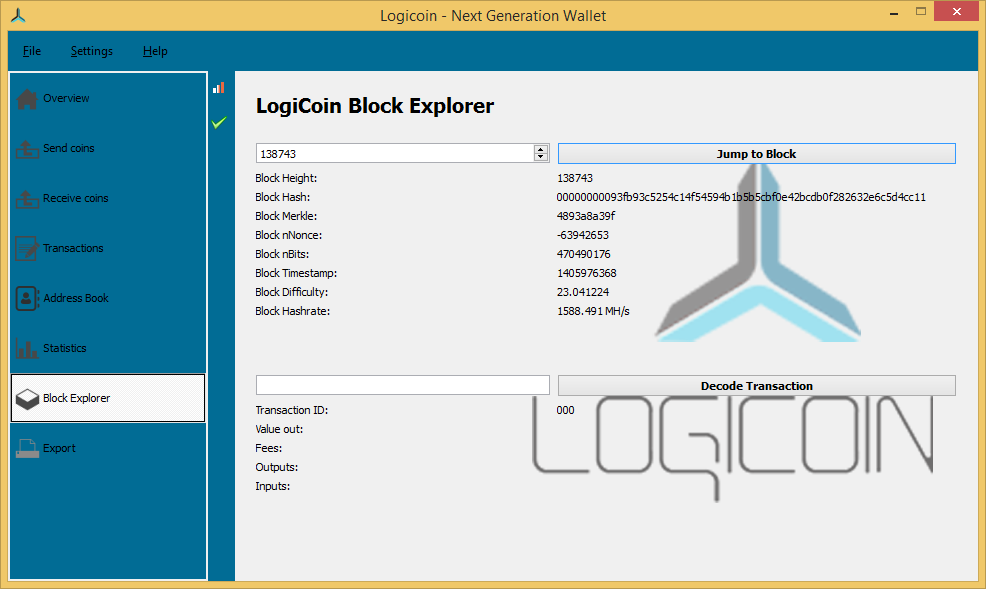The width and height of the screenshot is (986, 589).
Task: Select the Receive coins icon
Action: click(27, 199)
